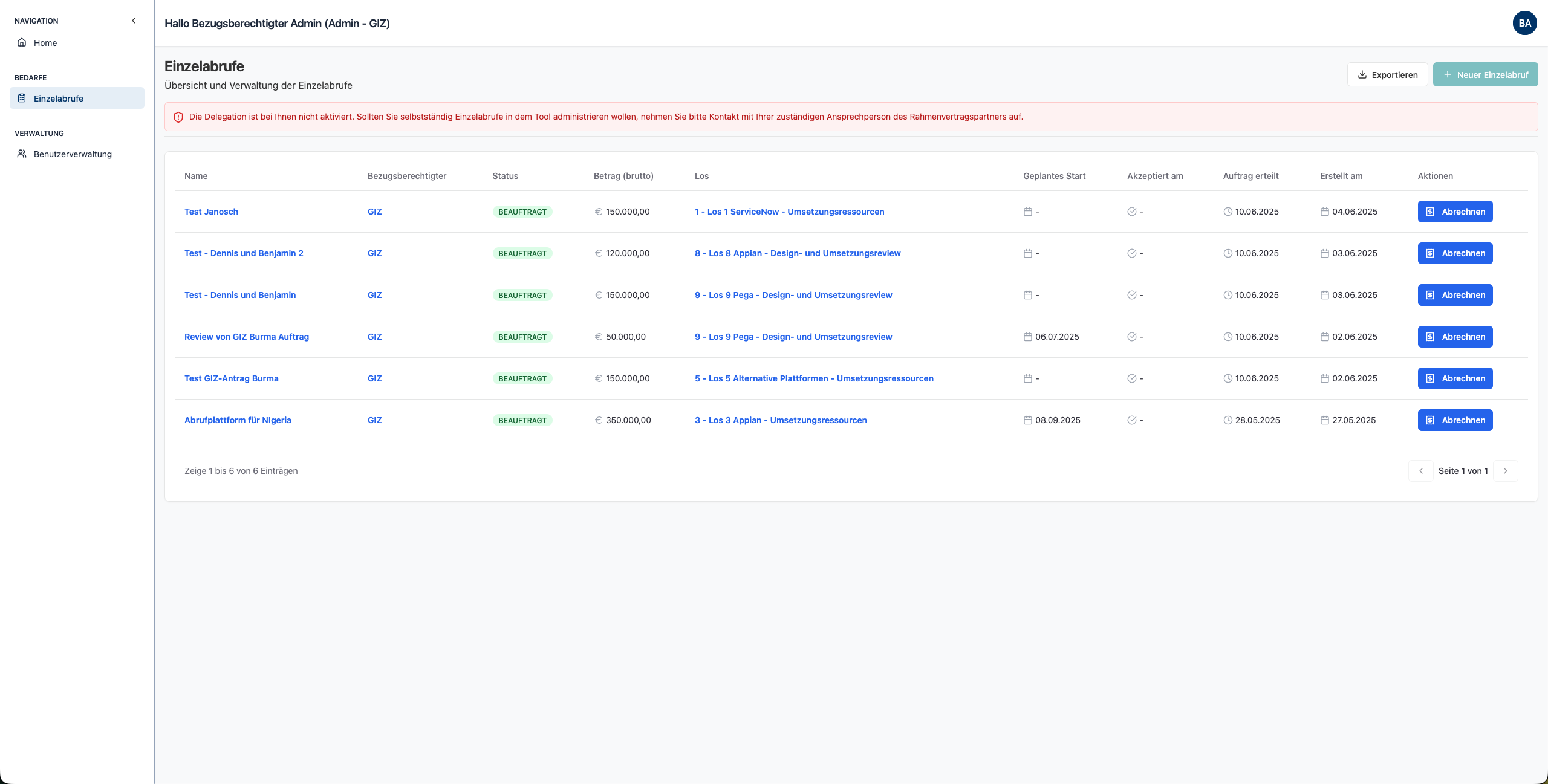Screen dimensions: 1548x784
Task: Select Einzelabrufe in the sidebar
Action: click(x=77, y=98)
